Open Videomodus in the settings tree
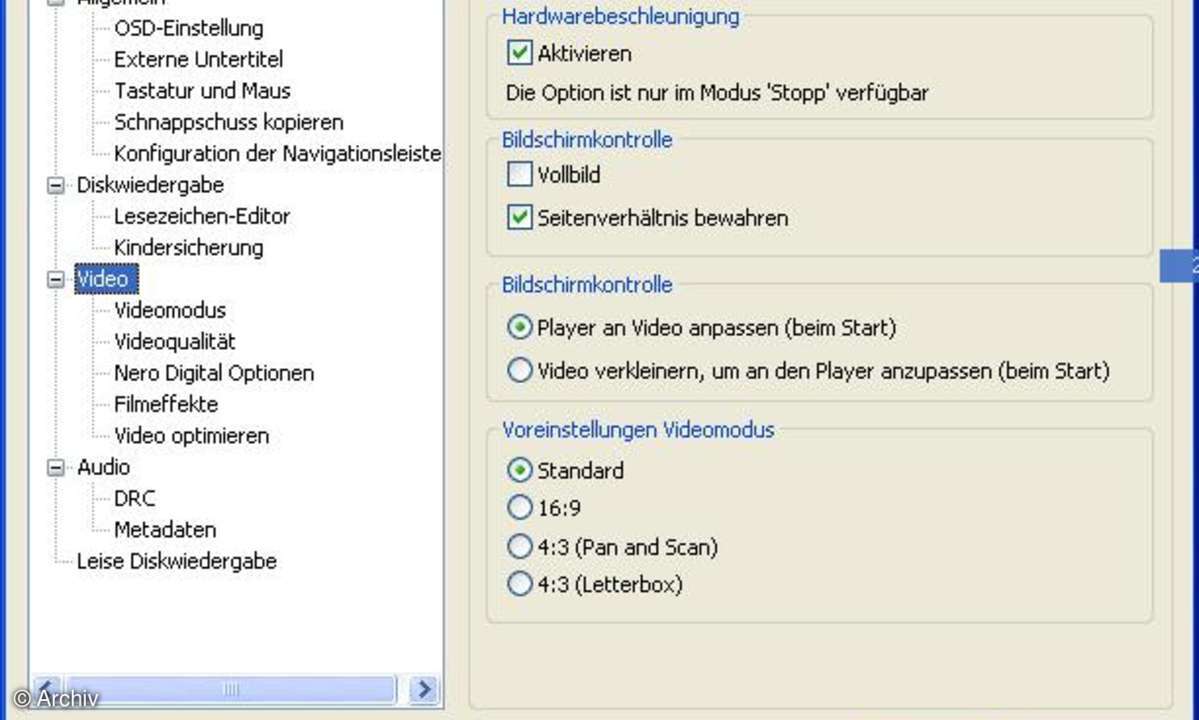This screenshot has height=720, width=1199. (170, 310)
